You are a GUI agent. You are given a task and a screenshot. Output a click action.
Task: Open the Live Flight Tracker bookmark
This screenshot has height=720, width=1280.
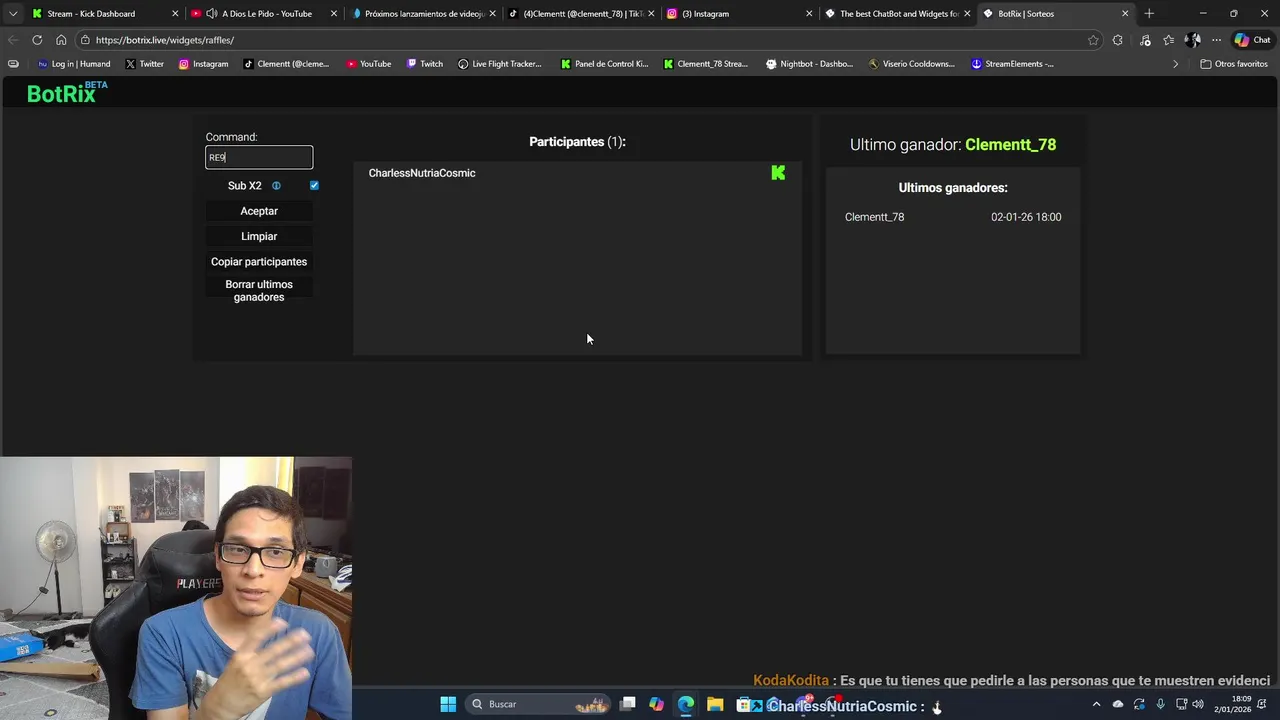(500, 64)
